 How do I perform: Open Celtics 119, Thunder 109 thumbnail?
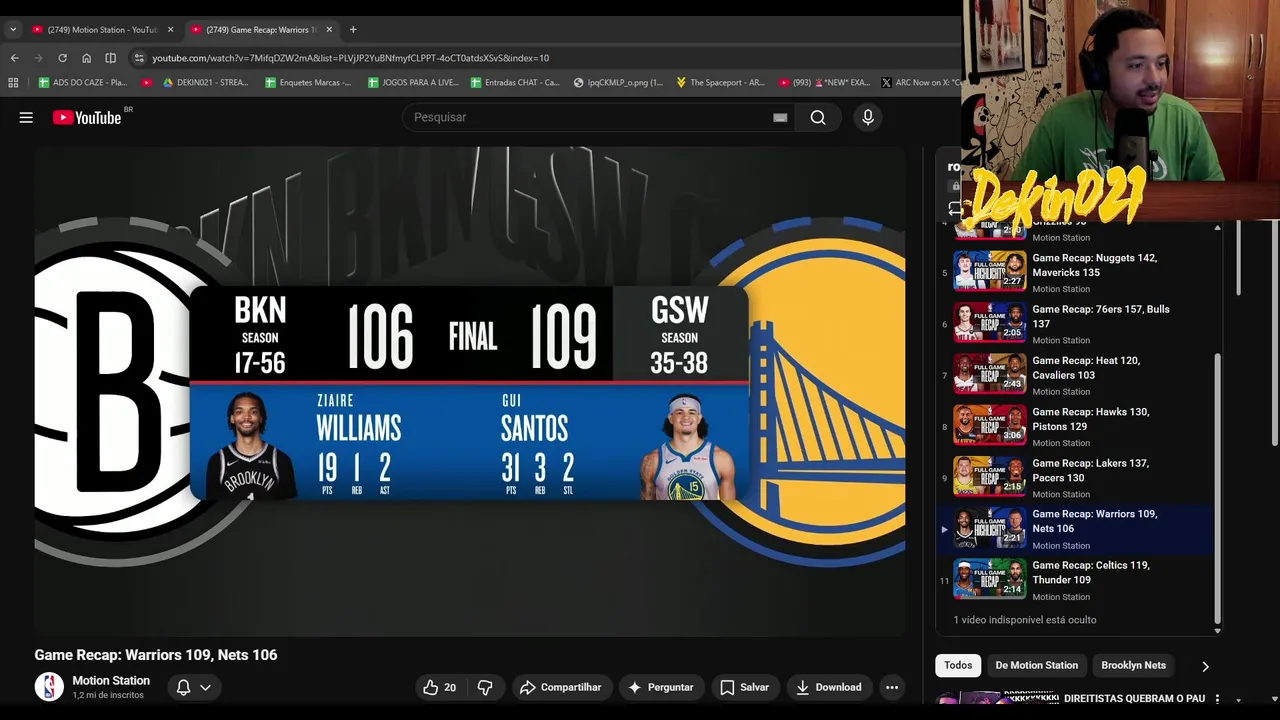[990, 579]
